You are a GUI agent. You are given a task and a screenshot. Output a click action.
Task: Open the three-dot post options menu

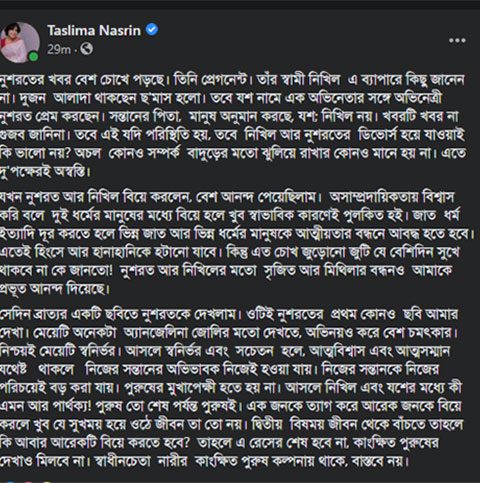pyautogui.click(x=457, y=41)
